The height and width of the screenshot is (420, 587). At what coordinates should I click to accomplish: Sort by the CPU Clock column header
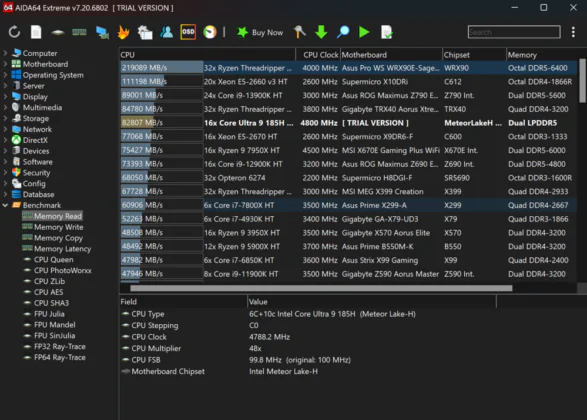tap(318, 55)
